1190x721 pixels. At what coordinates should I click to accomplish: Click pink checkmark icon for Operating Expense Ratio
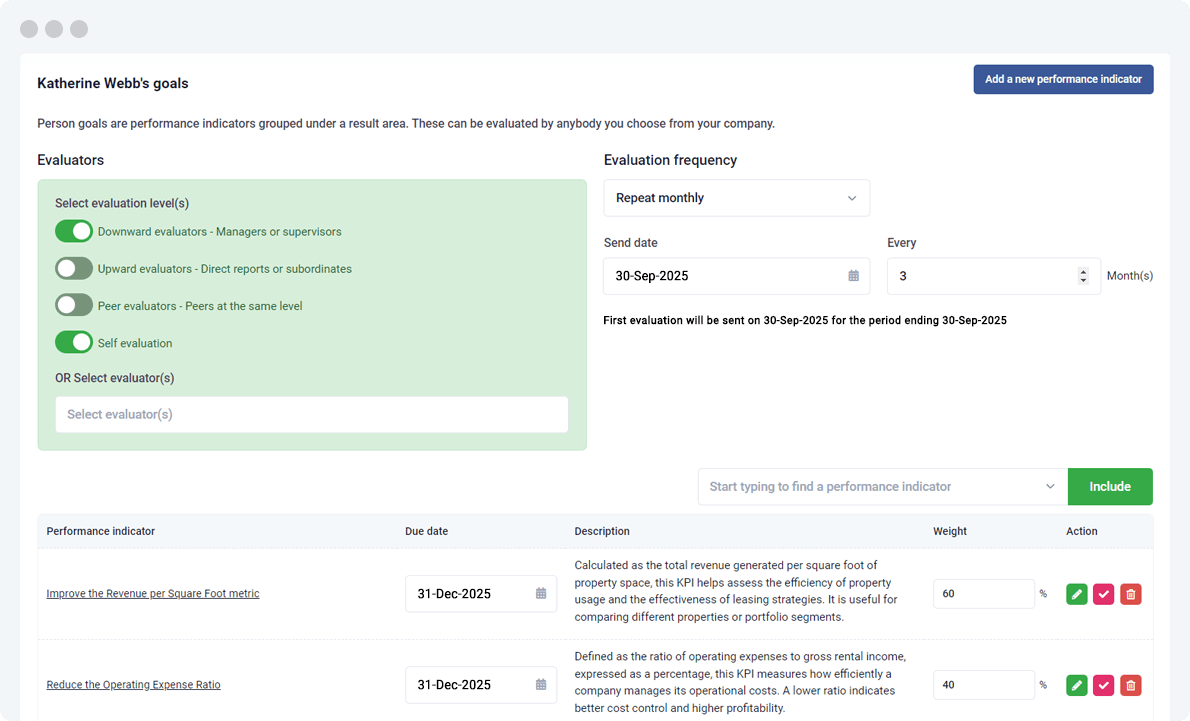[1103, 685]
